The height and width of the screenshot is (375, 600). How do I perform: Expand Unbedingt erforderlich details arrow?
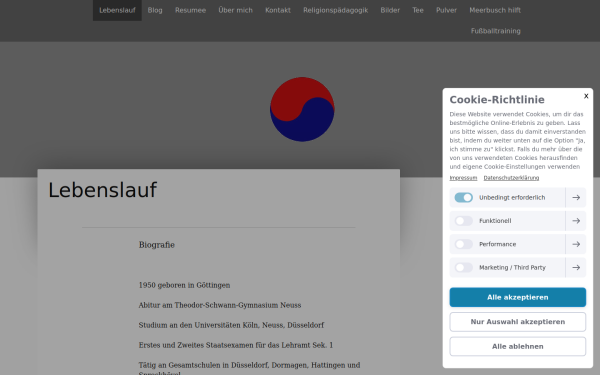coord(576,197)
